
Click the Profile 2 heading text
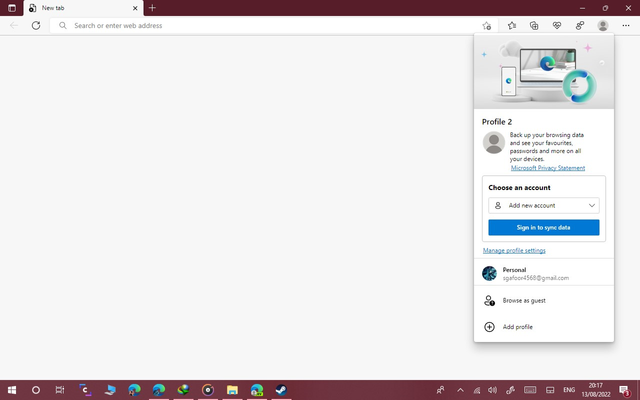coord(497,122)
